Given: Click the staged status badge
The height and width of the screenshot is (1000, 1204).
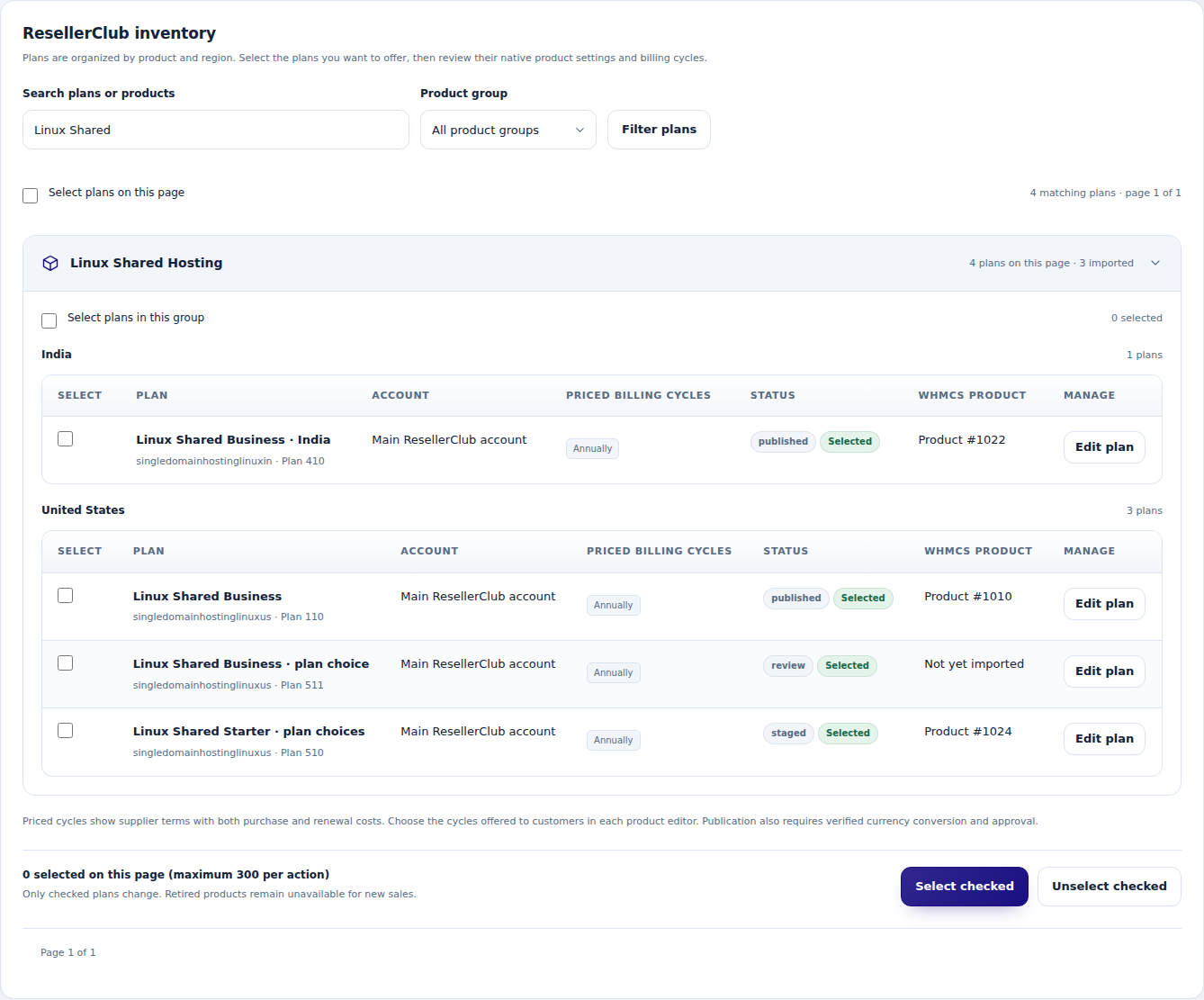Looking at the screenshot, I should [x=789, y=734].
